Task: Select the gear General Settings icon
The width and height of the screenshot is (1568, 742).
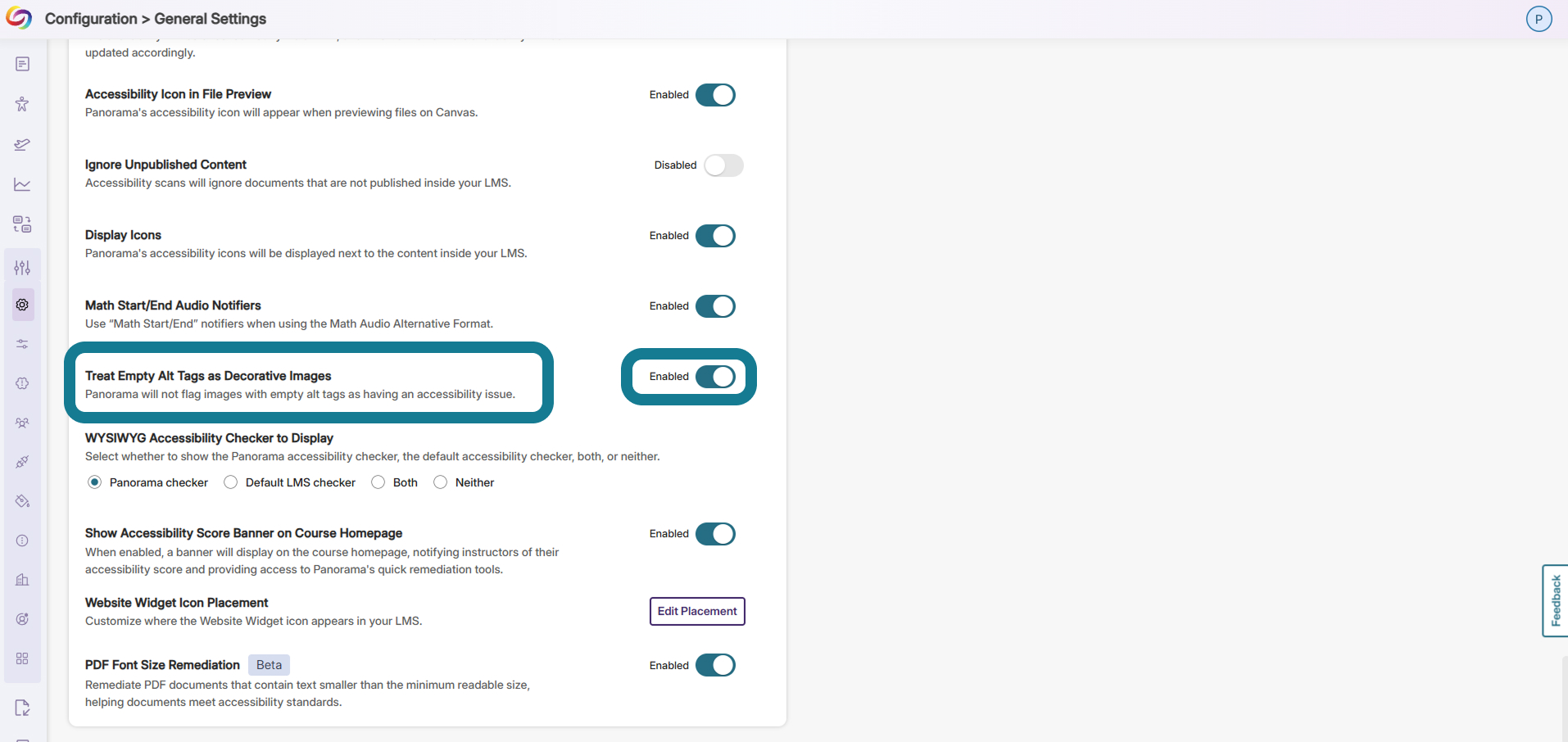Action: [x=22, y=305]
